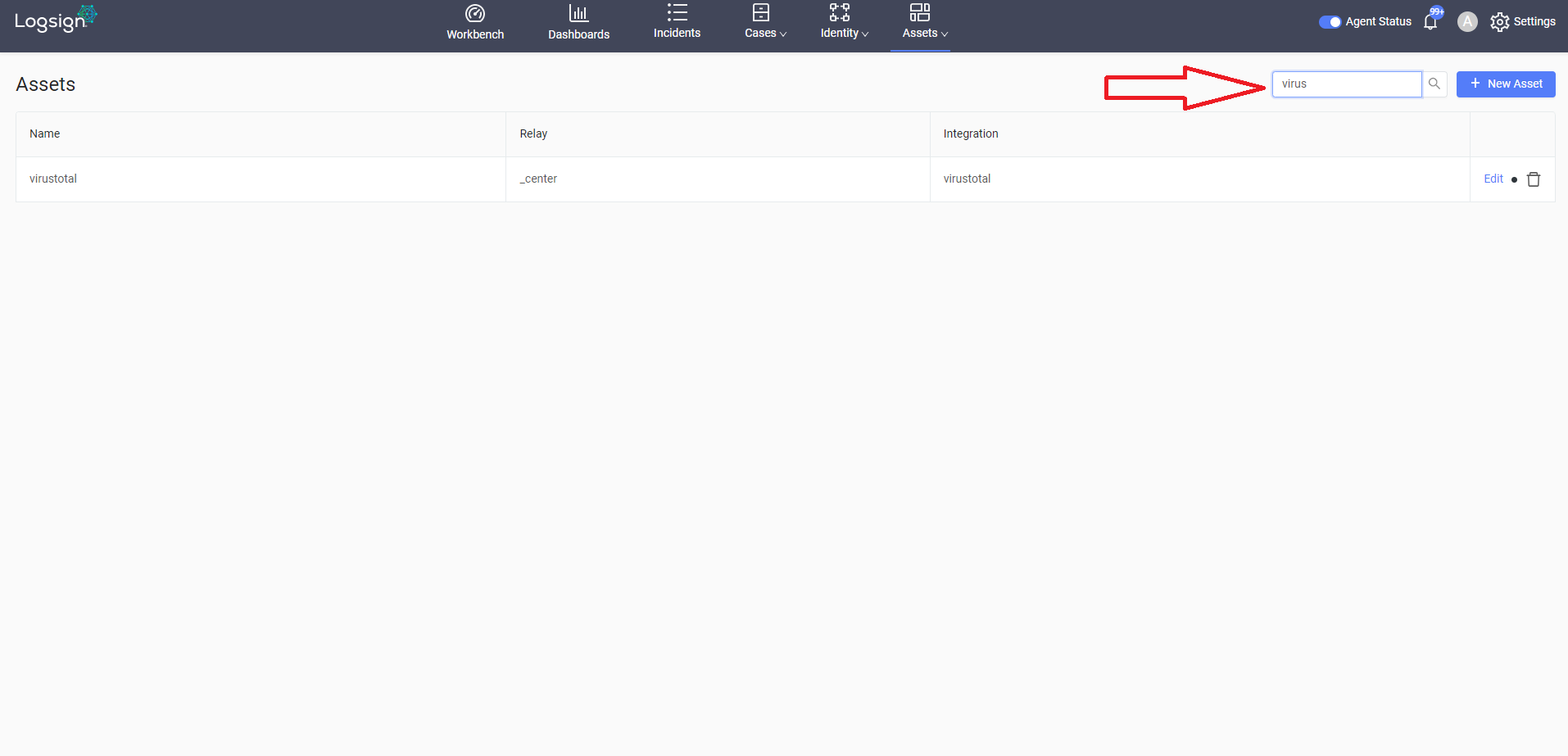Create a New Asset
The image size is (1568, 756).
1506,84
